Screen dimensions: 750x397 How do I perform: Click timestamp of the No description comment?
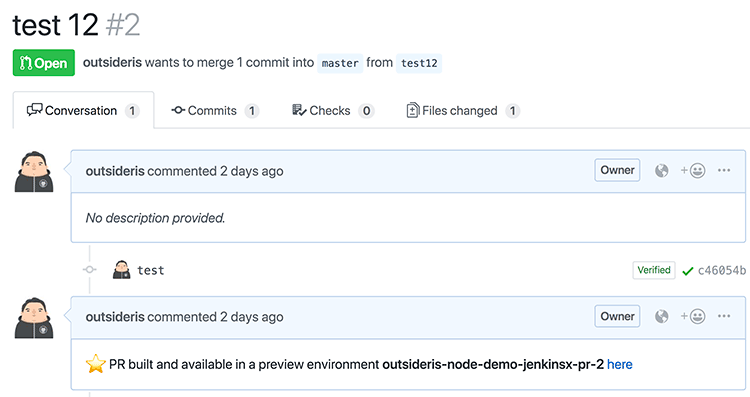252,171
